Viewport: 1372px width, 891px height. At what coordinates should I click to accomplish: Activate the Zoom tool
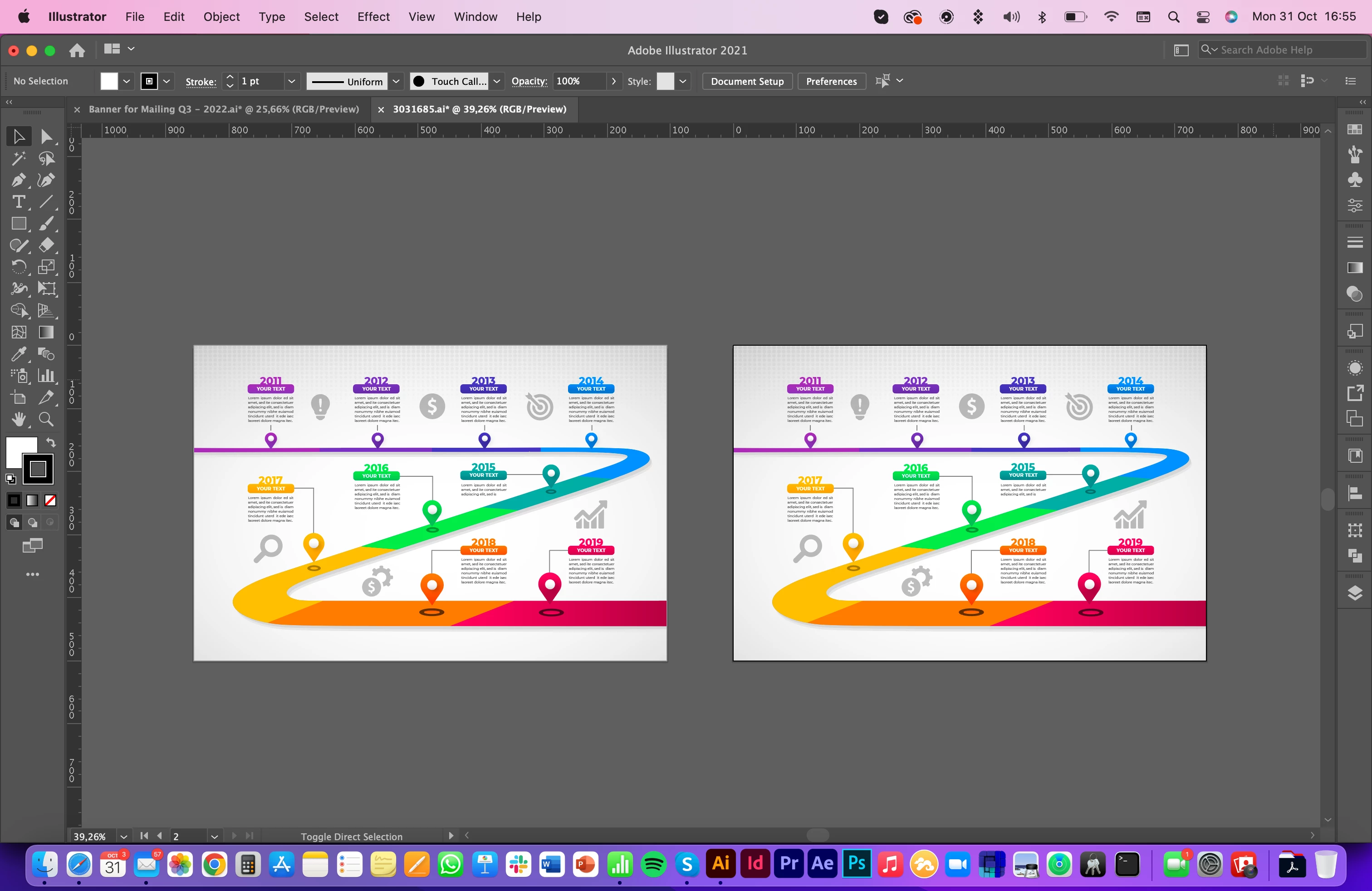pyautogui.click(x=46, y=419)
